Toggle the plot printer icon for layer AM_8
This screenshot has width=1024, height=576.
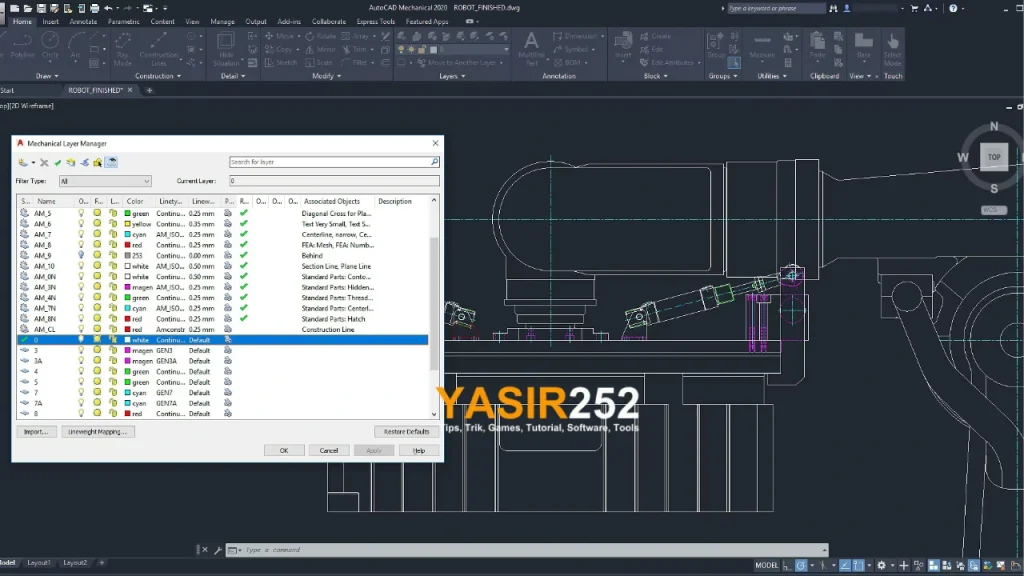(228, 245)
